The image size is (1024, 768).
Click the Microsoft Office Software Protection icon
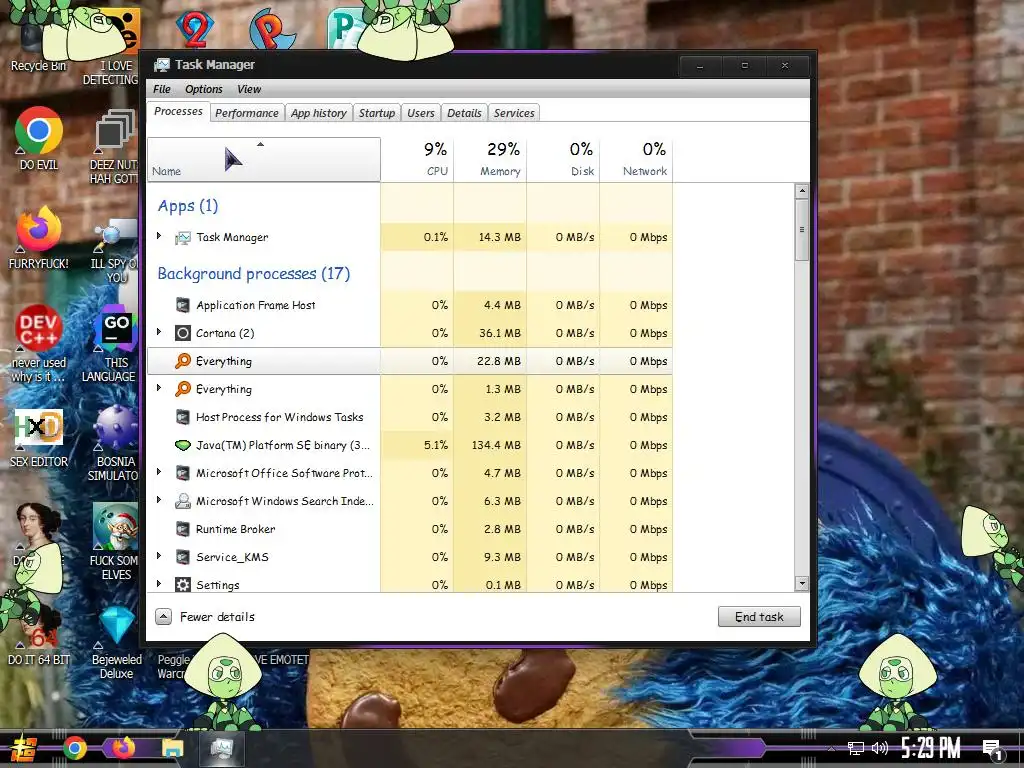[183, 473]
